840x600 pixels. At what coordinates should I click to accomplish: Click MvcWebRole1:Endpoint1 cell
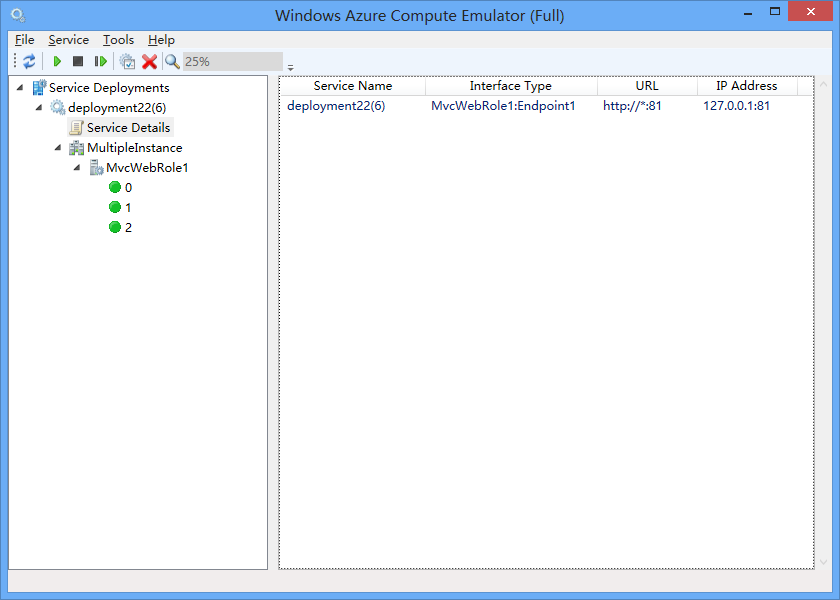click(x=503, y=106)
